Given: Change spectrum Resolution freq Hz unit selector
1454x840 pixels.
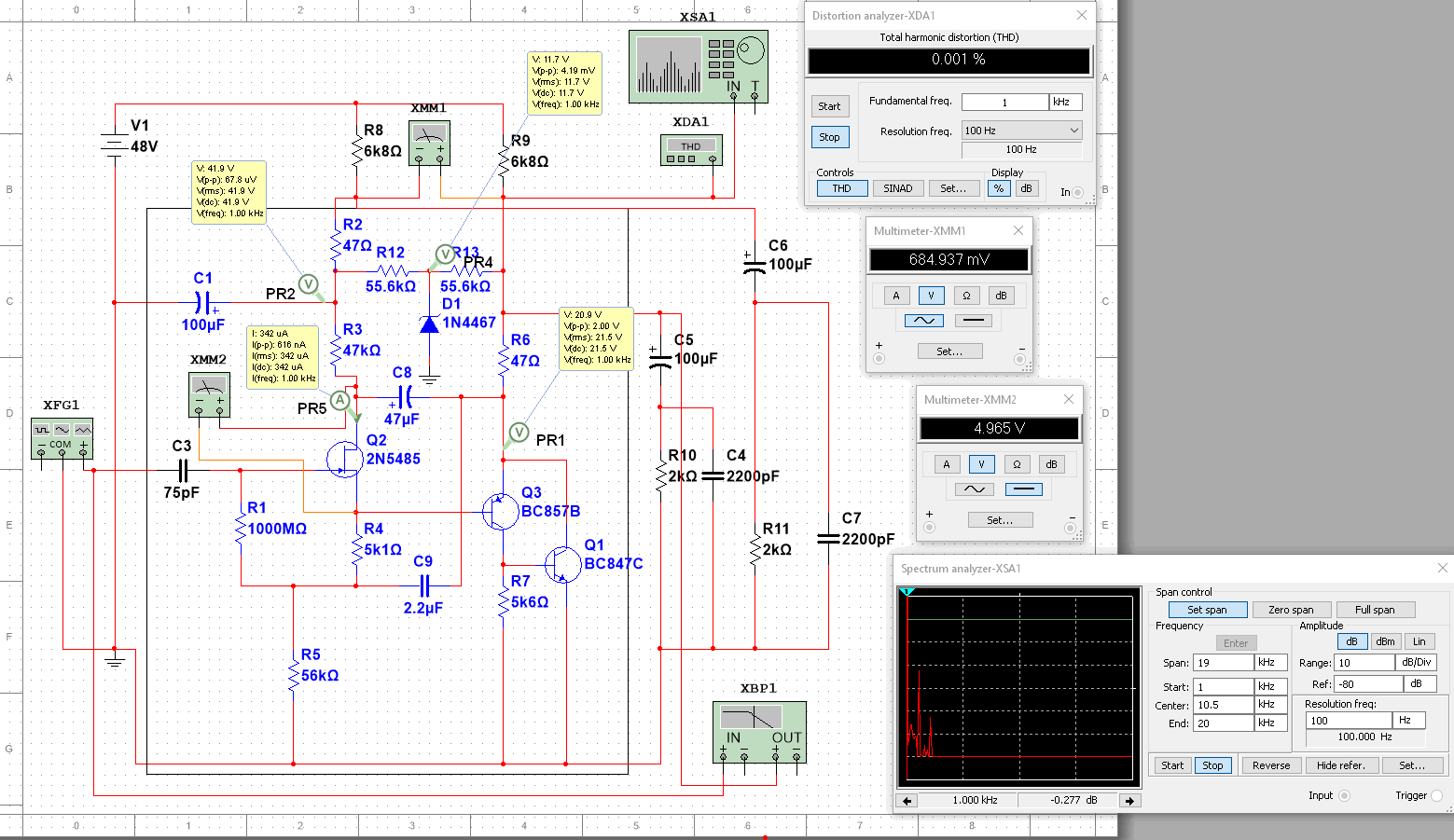Looking at the screenshot, I should pyautogui.click(x=1408, y=721).
